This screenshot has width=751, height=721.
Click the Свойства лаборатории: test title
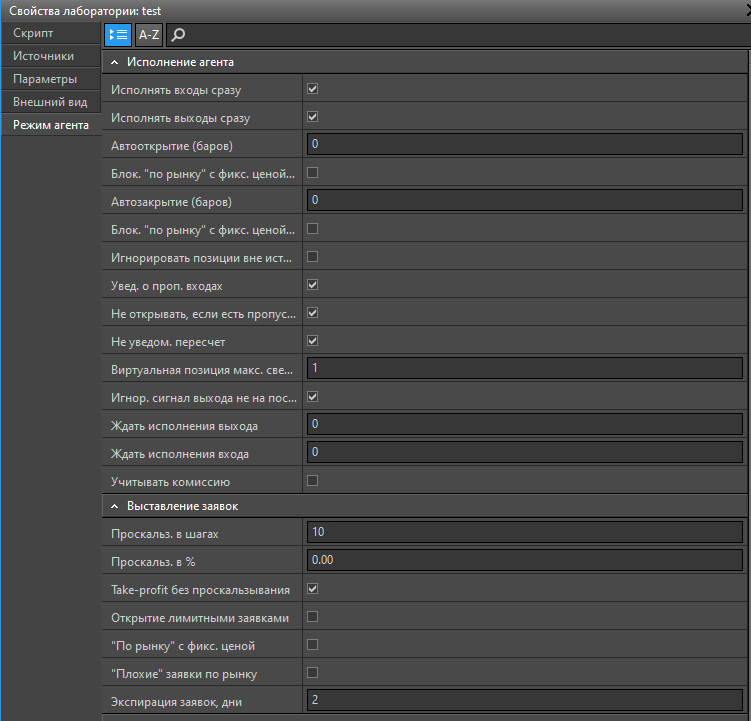(85, 11)
